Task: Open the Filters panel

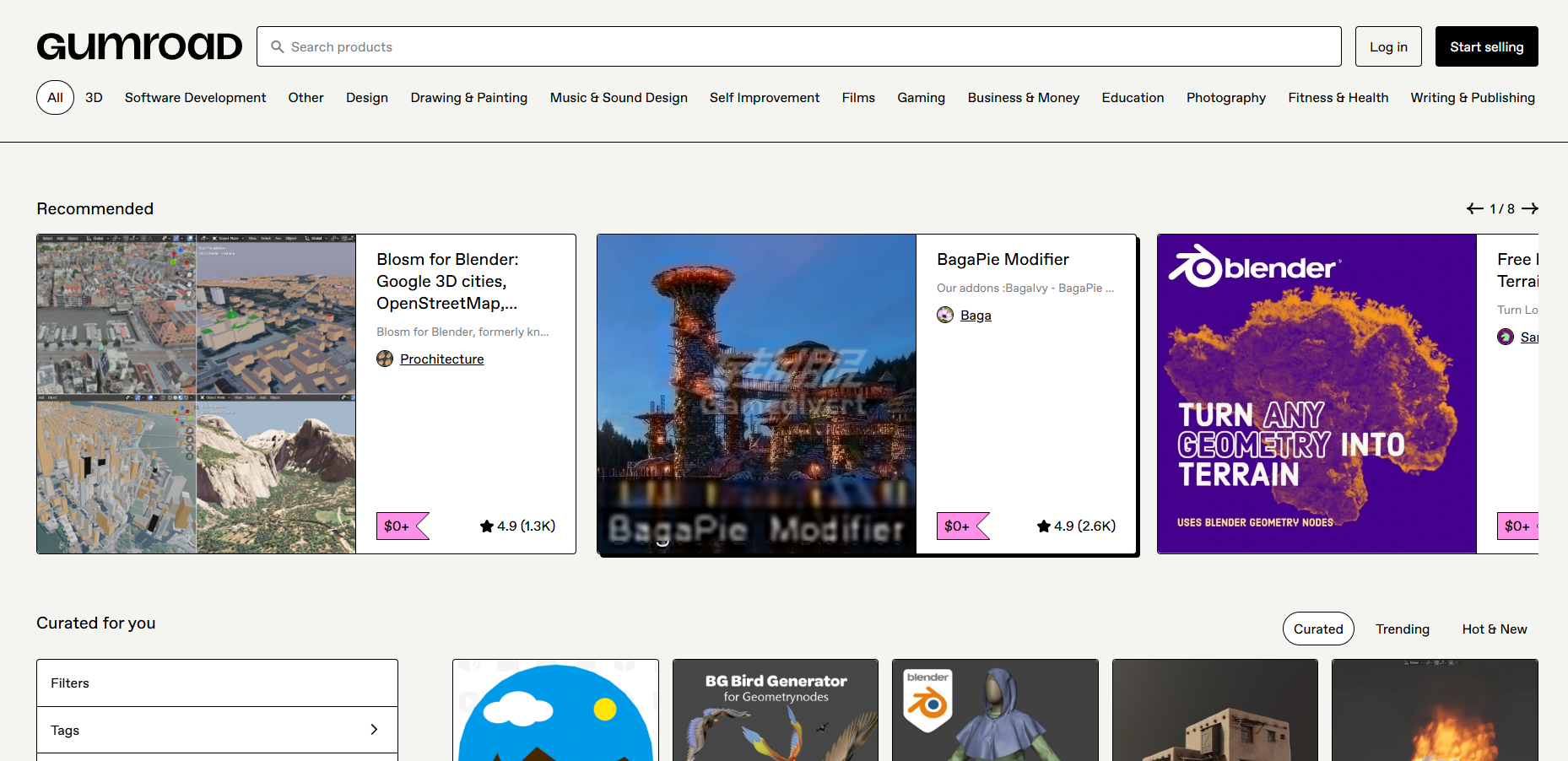Action: (217, 683)
